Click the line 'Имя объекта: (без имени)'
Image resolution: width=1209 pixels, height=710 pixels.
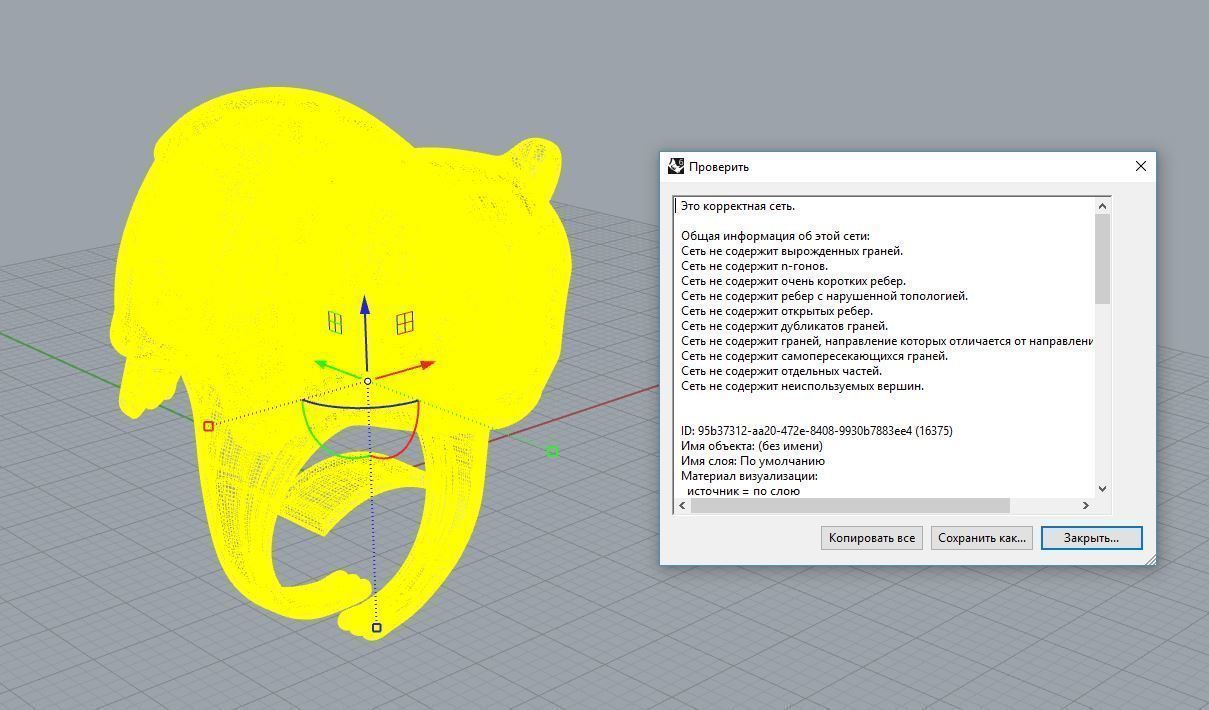click(x=751, y=446)
